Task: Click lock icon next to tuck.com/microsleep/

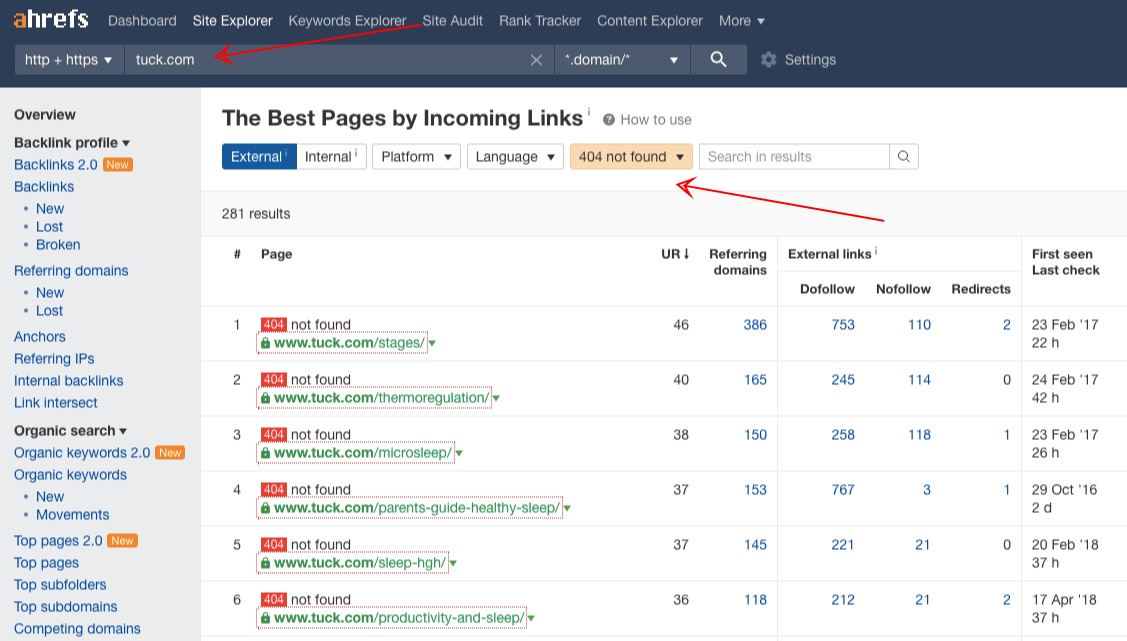Action: pos(265,453)
